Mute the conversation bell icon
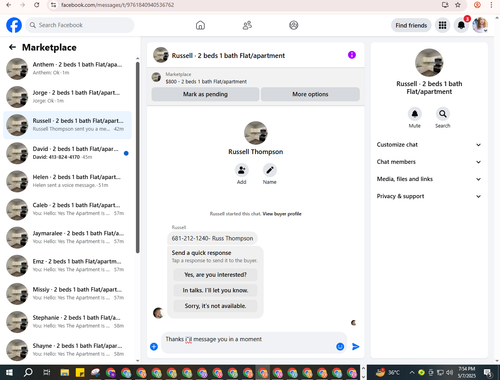 click(x=415, y=114)
